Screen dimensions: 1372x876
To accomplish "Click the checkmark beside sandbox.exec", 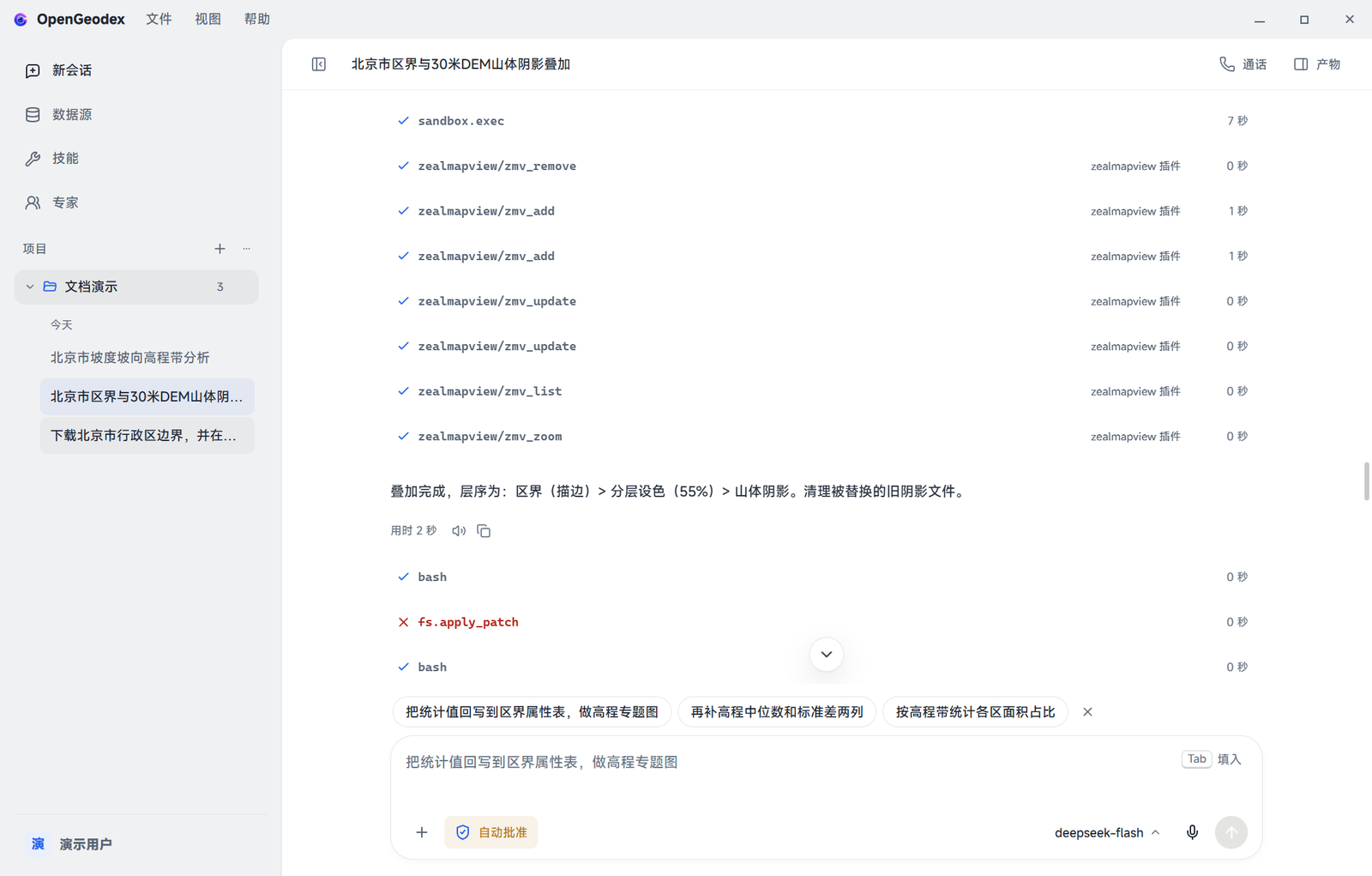I will tap(403, 121).
